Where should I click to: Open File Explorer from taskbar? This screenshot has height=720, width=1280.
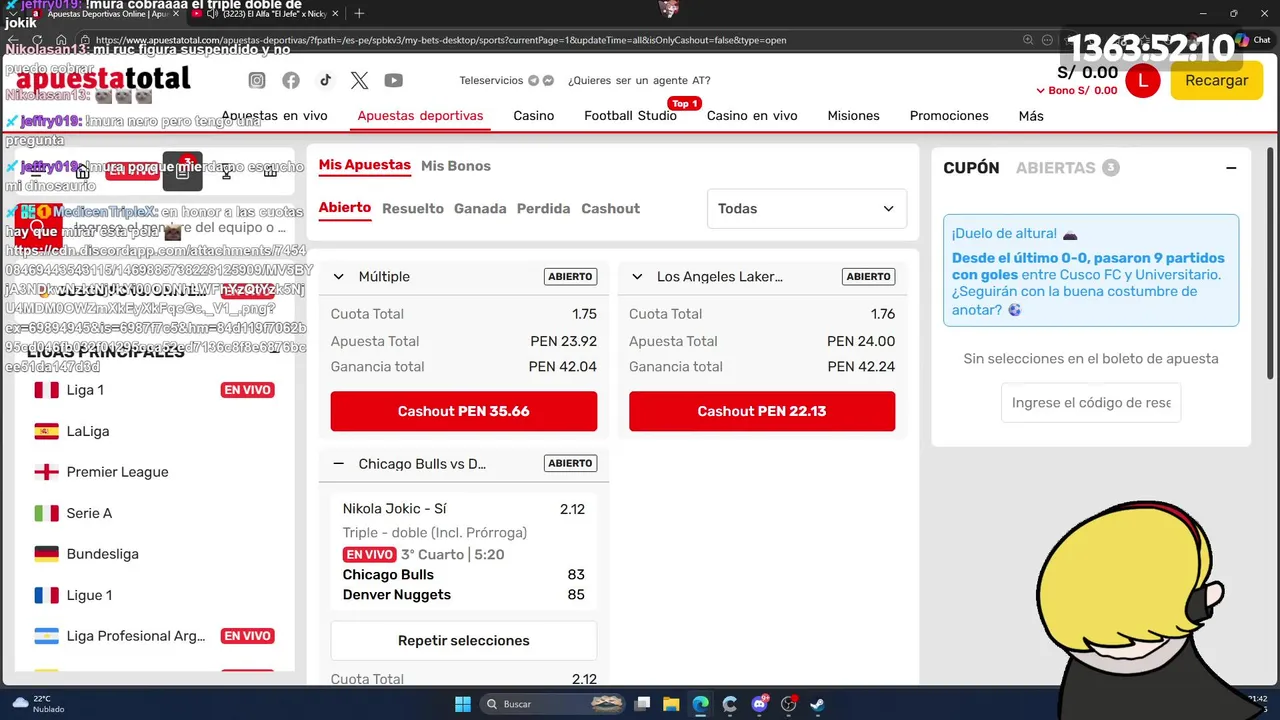pyautogui.click(x=671, y=704)
